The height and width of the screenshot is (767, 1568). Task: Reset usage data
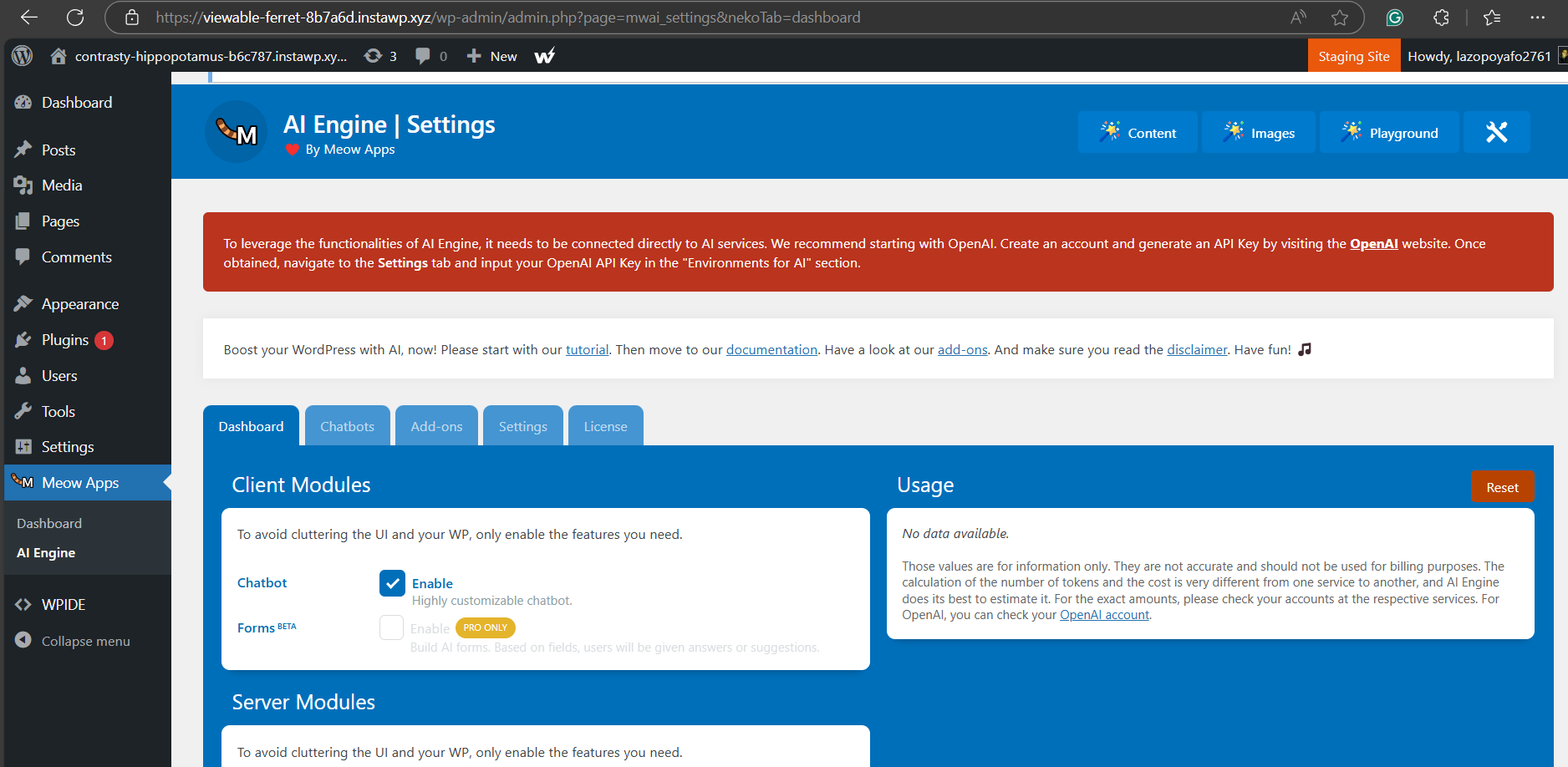click(1502, 487)
